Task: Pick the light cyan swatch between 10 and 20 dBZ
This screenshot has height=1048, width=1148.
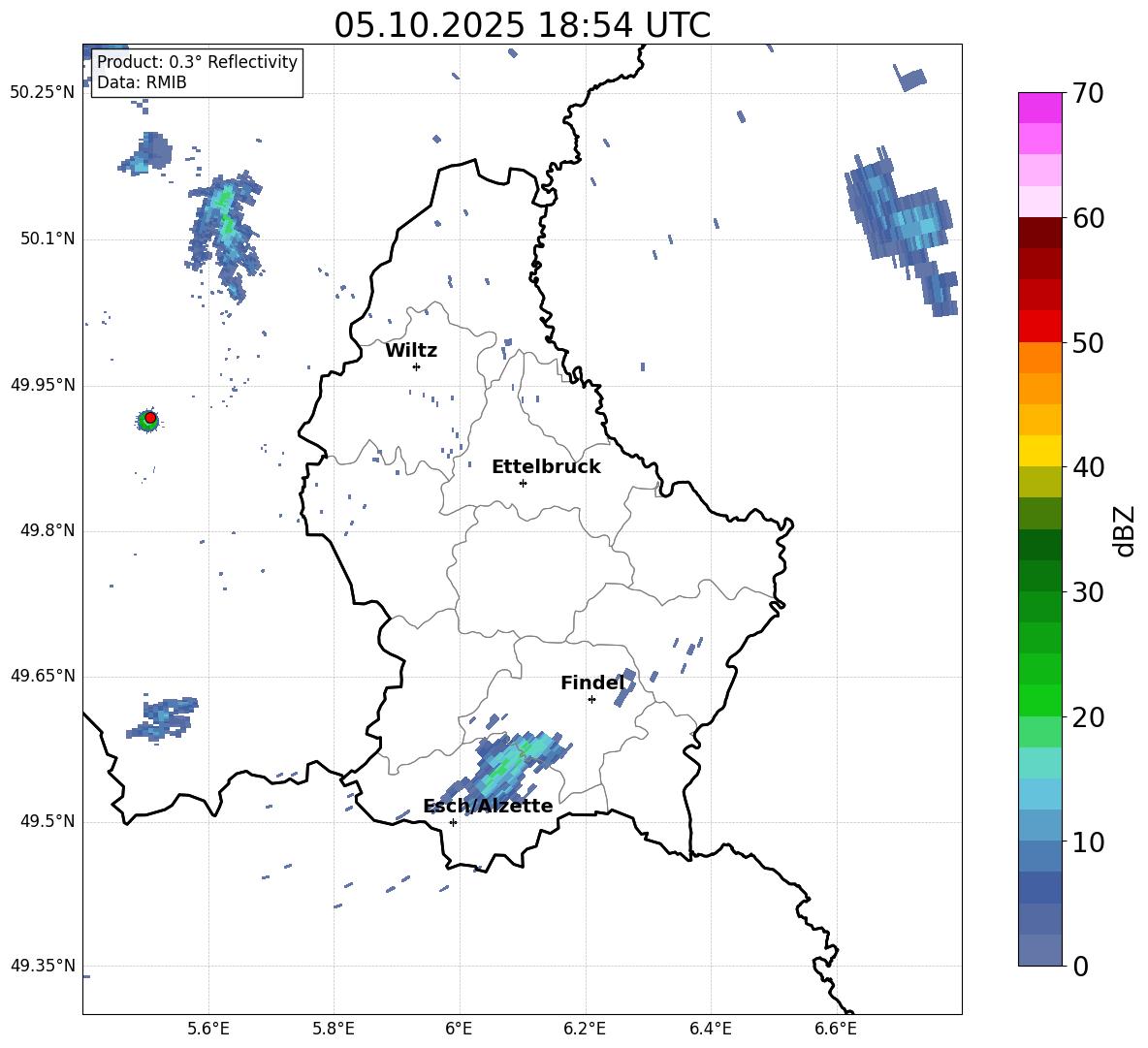Action: coord(1039,763)
